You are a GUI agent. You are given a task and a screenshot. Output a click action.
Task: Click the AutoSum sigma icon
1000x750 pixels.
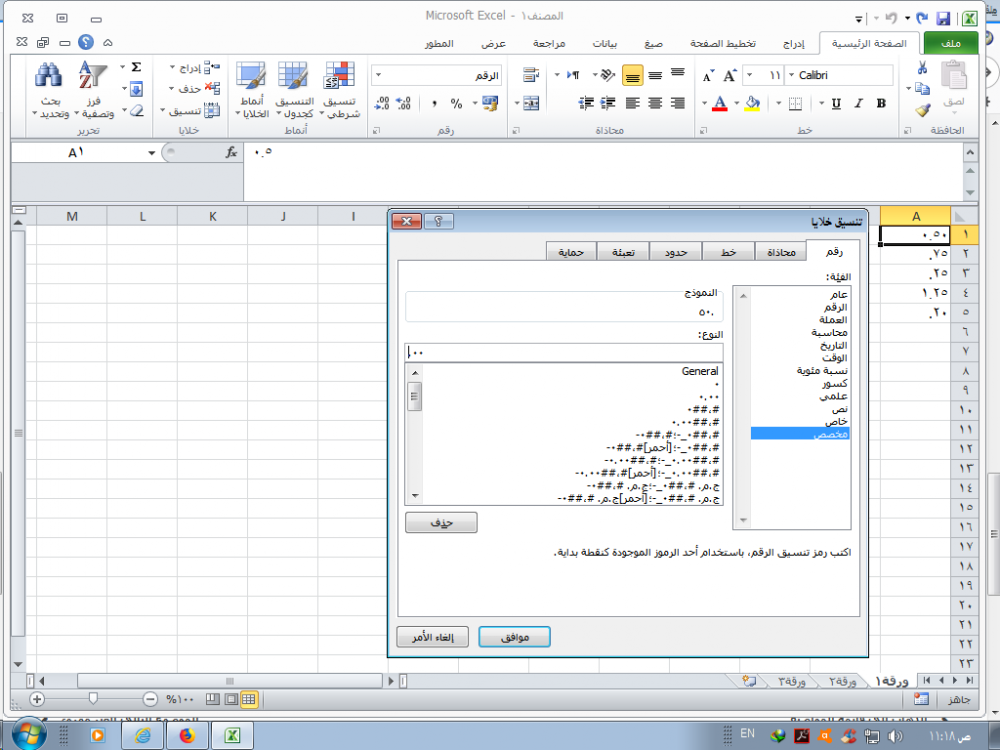tap(136, 67)
